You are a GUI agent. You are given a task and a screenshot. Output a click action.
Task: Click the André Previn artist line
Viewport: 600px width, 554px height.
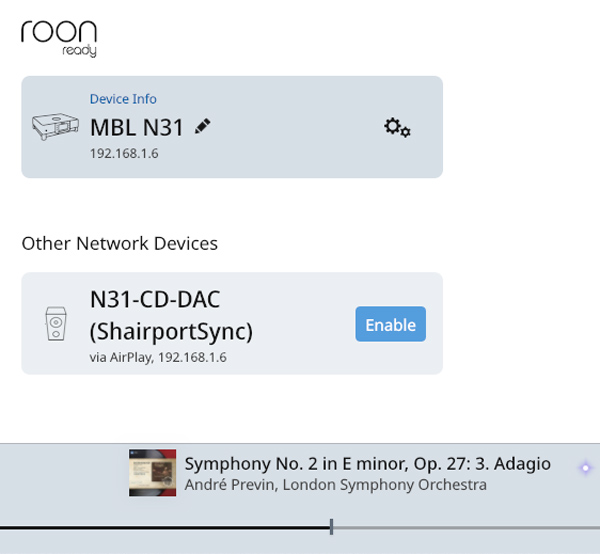[x=335, y=485]
